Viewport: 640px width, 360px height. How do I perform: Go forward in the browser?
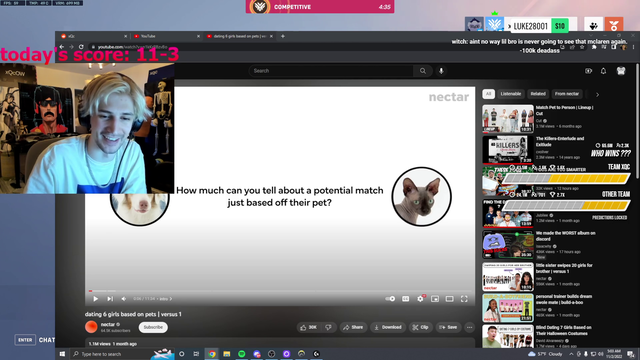71,47
